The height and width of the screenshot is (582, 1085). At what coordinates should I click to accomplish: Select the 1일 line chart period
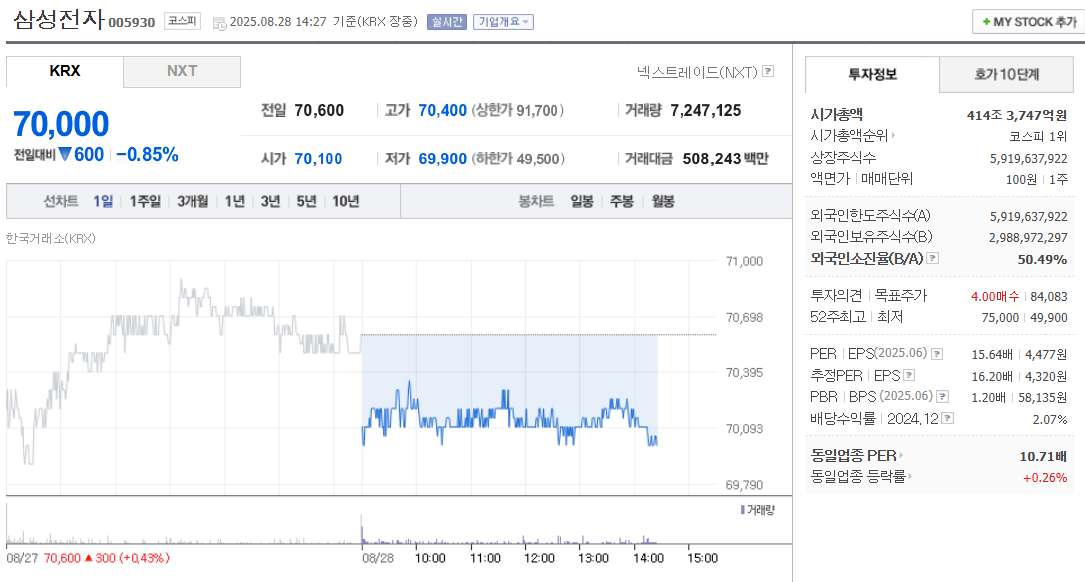pyautogui.click(x=103, y=201)
